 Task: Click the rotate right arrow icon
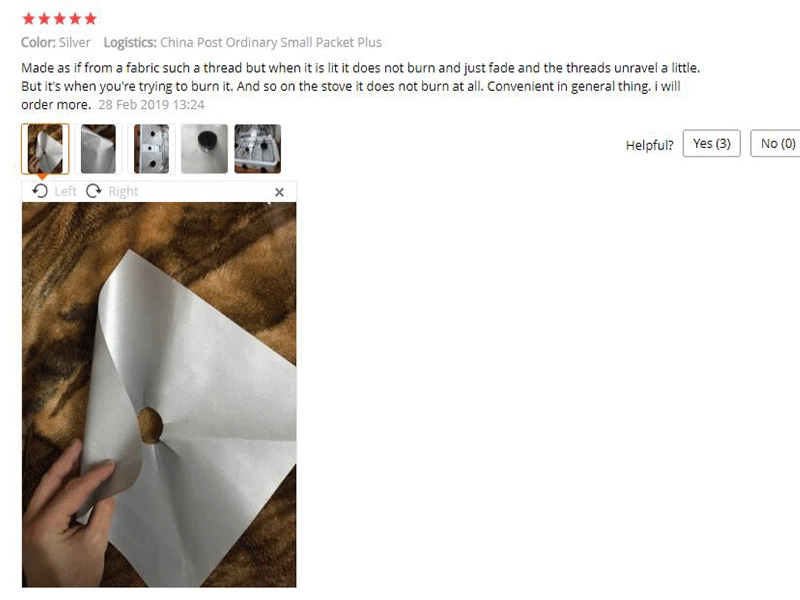[x=93, y=191]
